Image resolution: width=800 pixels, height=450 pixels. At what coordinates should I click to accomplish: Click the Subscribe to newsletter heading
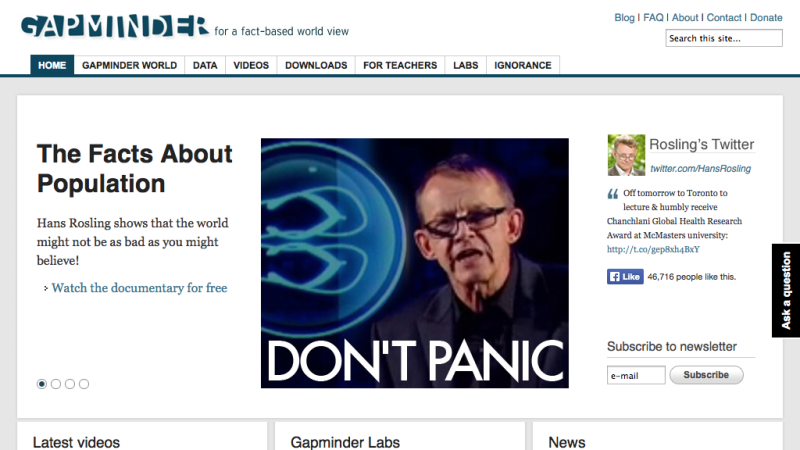[671, 346]
